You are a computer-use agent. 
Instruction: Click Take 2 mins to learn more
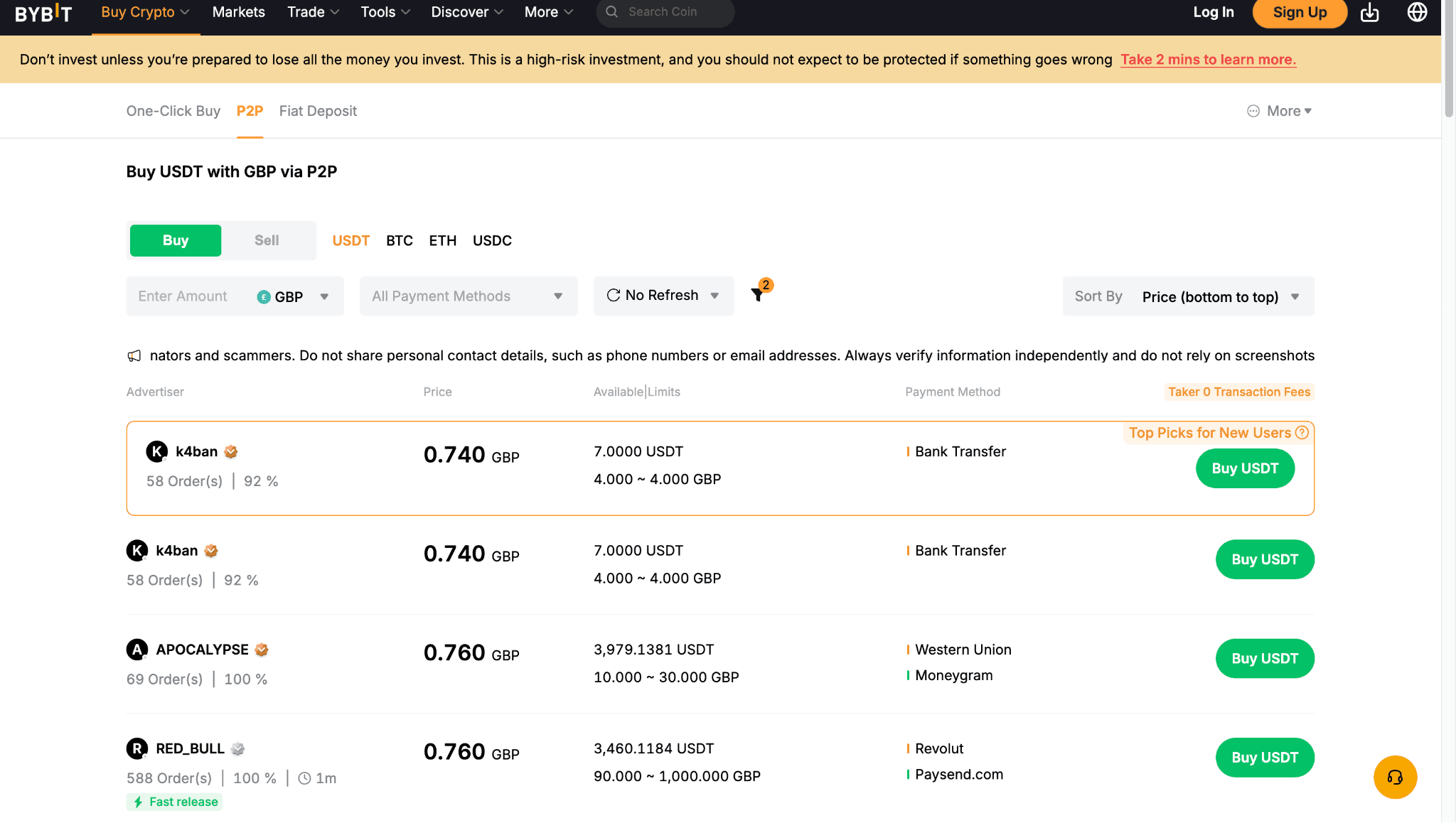pos(1208,60)
